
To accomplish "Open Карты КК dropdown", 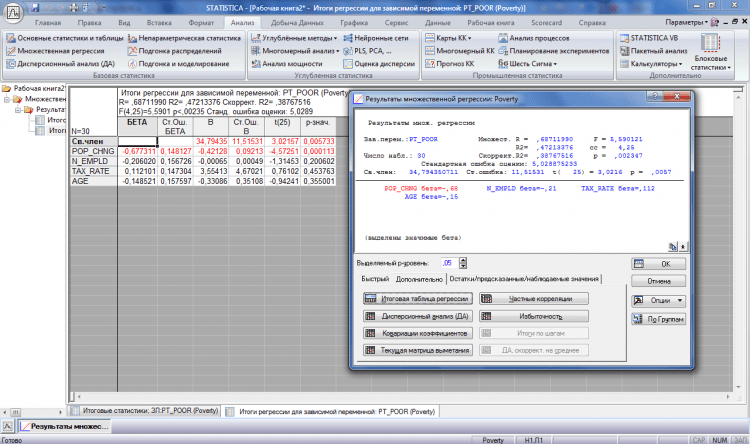I will click(x=448, y=38).
